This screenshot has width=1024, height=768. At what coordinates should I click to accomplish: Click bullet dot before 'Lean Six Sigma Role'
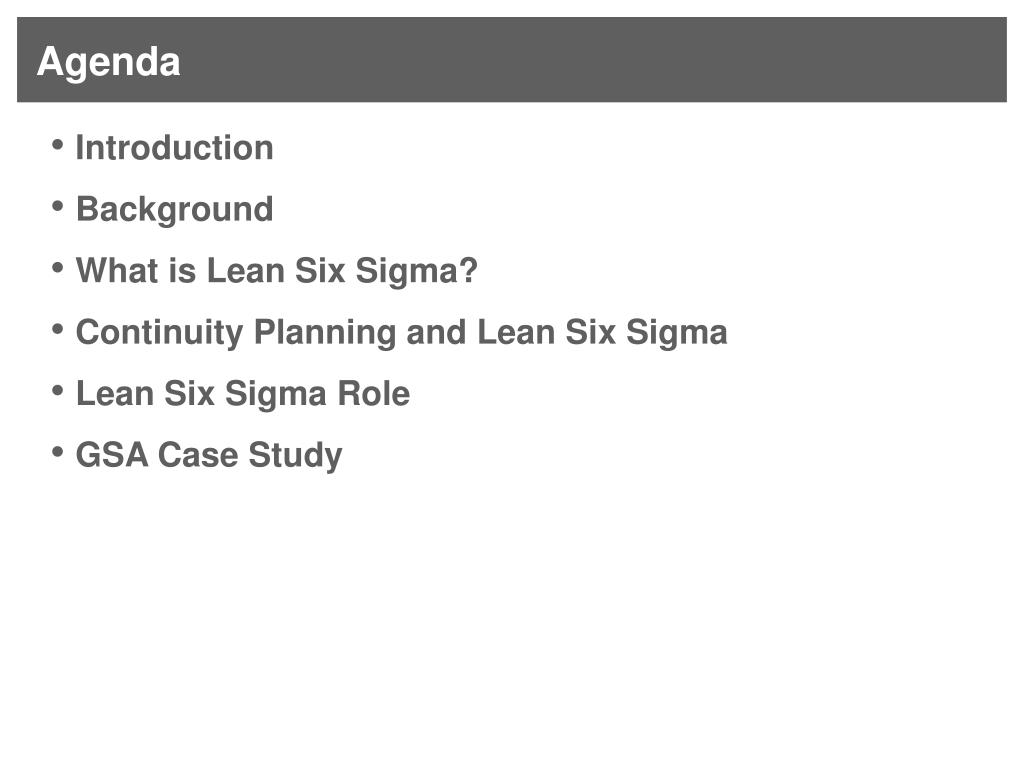[x=57, y=391]
